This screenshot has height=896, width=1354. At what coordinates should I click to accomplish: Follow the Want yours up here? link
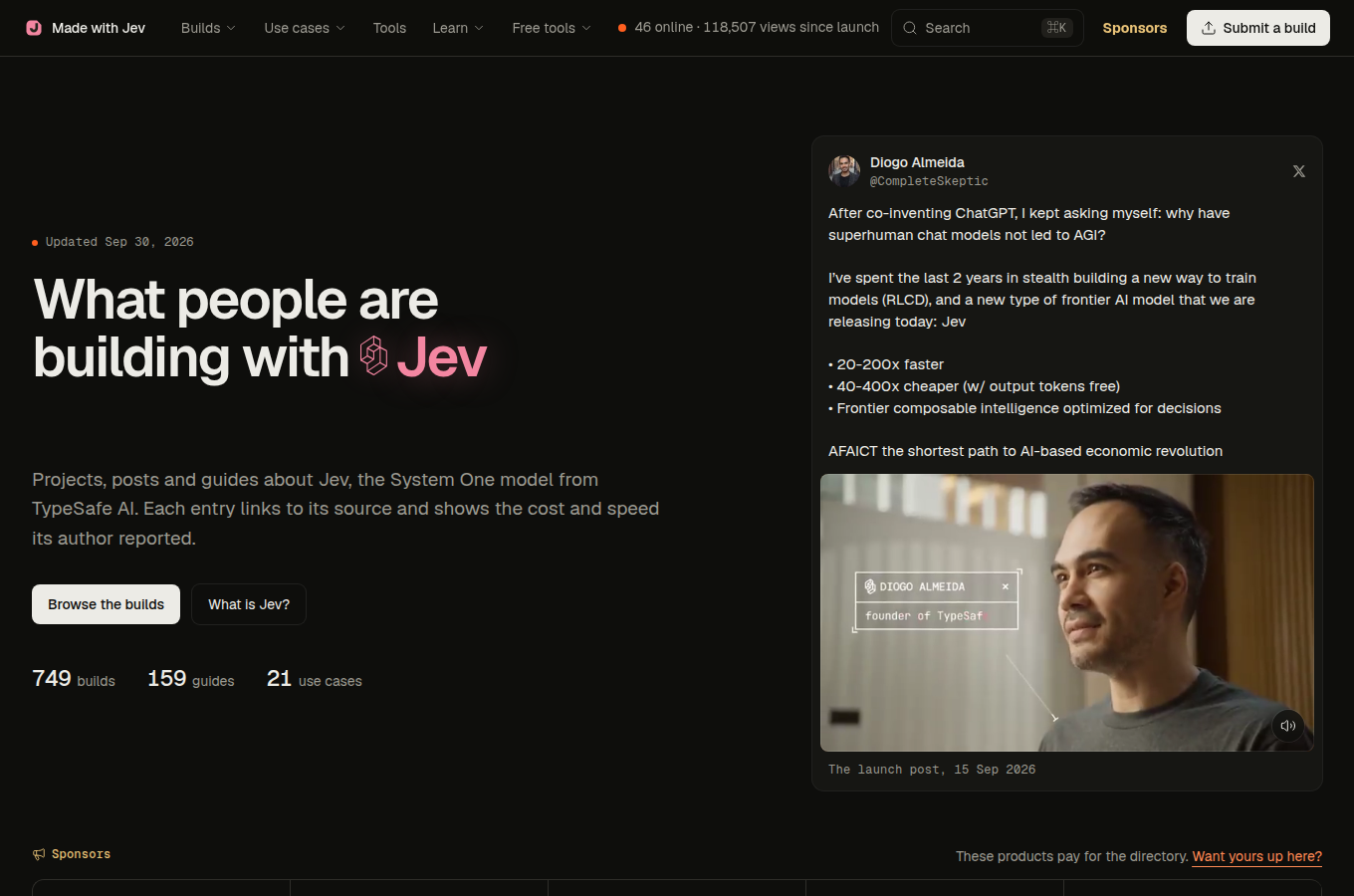tap(1257, 856)
